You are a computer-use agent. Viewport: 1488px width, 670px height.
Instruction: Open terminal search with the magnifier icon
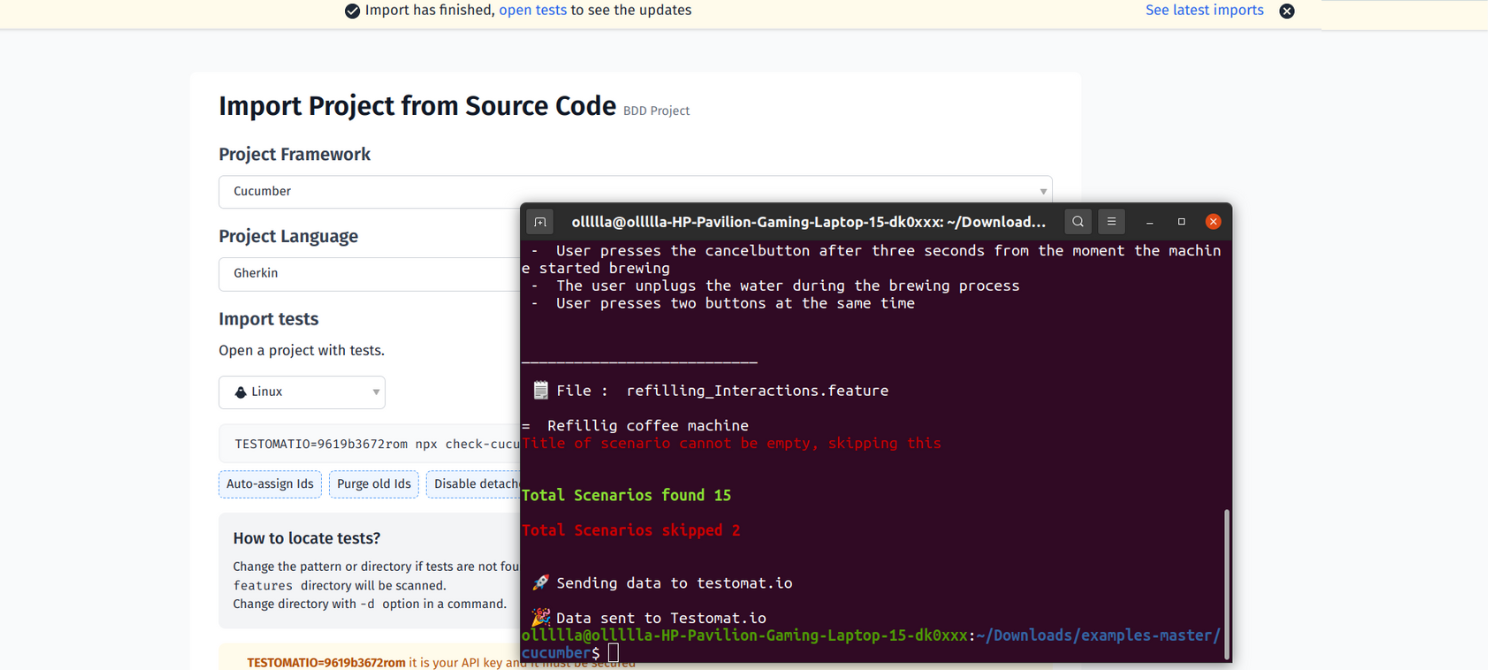click(x=1078, y=221)
